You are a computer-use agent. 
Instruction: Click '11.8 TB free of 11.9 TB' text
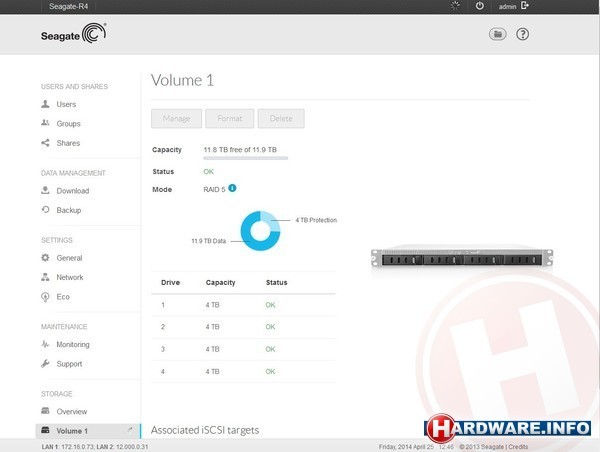click(x=240, y=150)
